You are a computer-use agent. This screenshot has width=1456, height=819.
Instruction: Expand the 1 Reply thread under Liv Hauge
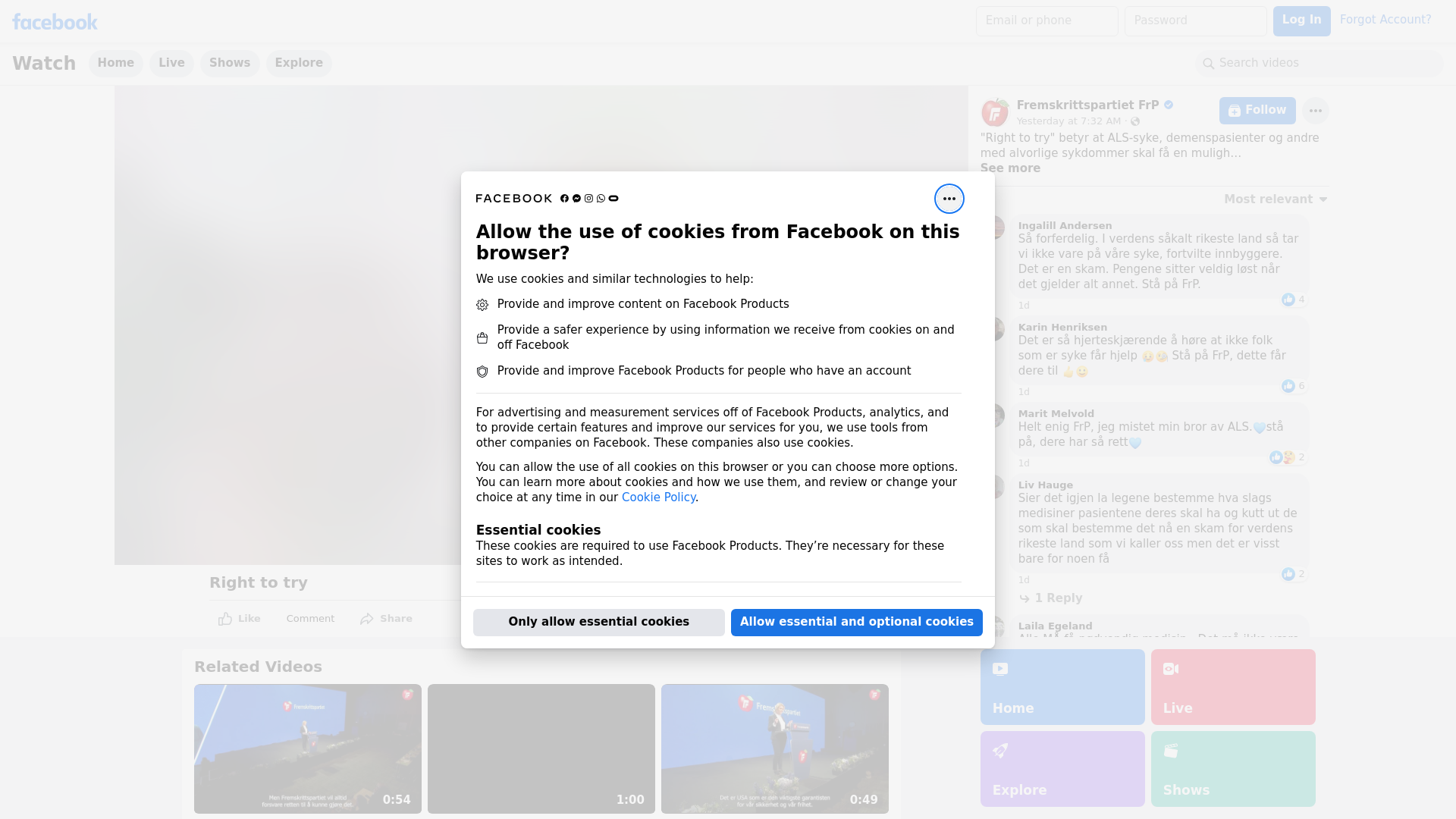pyautogui.click(x=1051, y=598)
